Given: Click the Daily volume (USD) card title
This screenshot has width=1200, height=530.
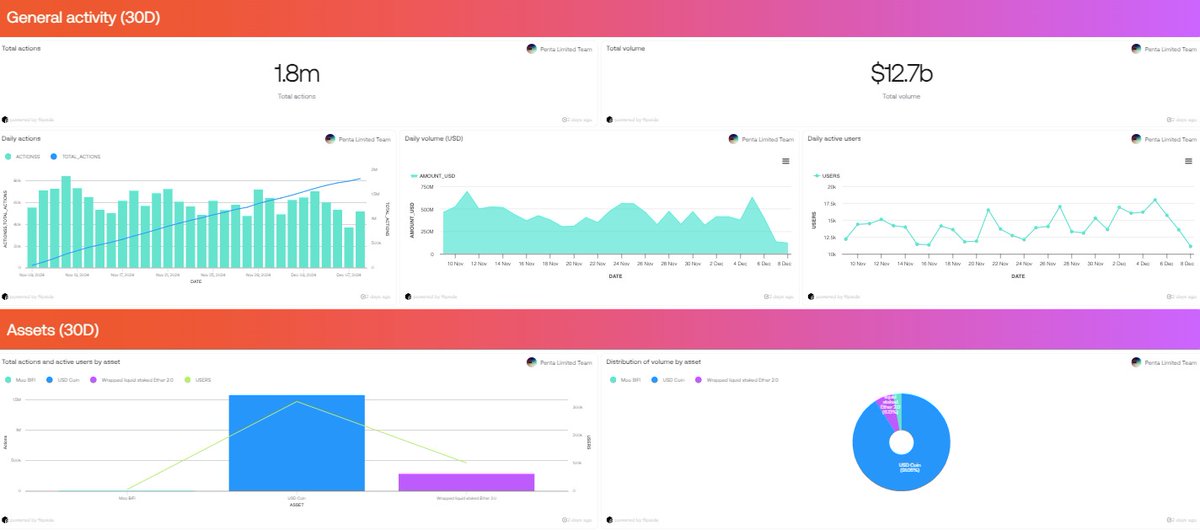Looking at the screenshot, I should [x=434, y=138].
